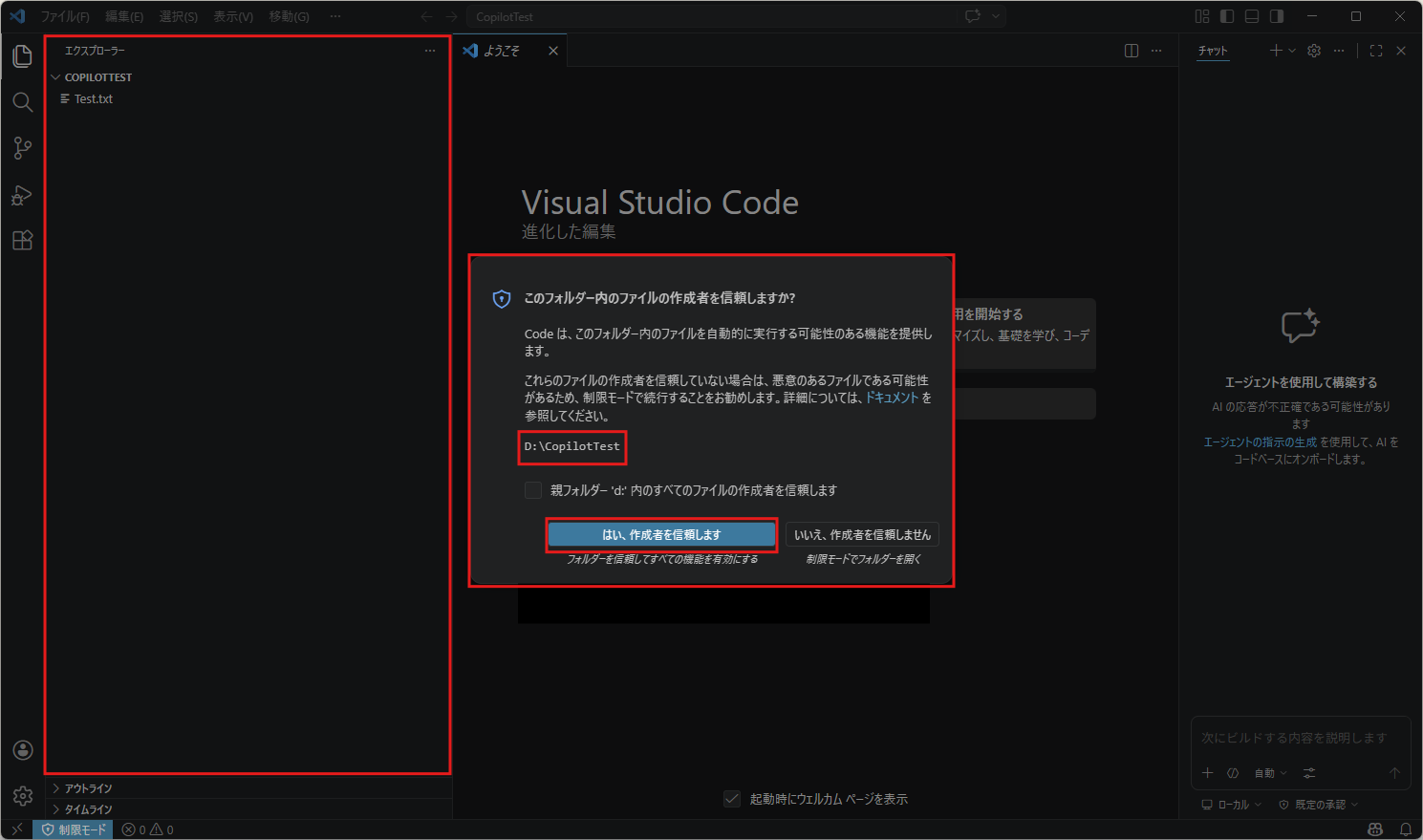Toggle the secondary side bar layout button

pos(1276,16)
